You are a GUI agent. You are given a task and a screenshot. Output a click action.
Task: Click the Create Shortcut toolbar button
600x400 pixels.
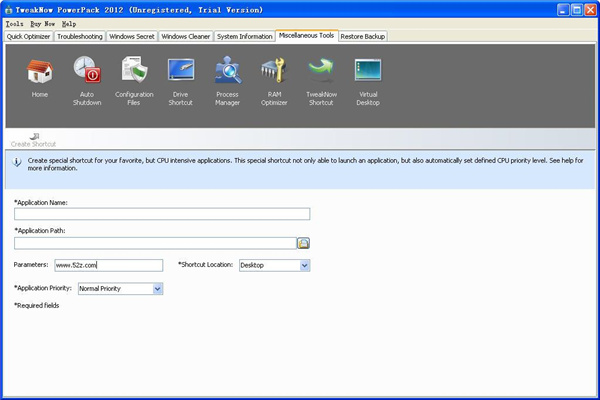(x=34, y=140)
